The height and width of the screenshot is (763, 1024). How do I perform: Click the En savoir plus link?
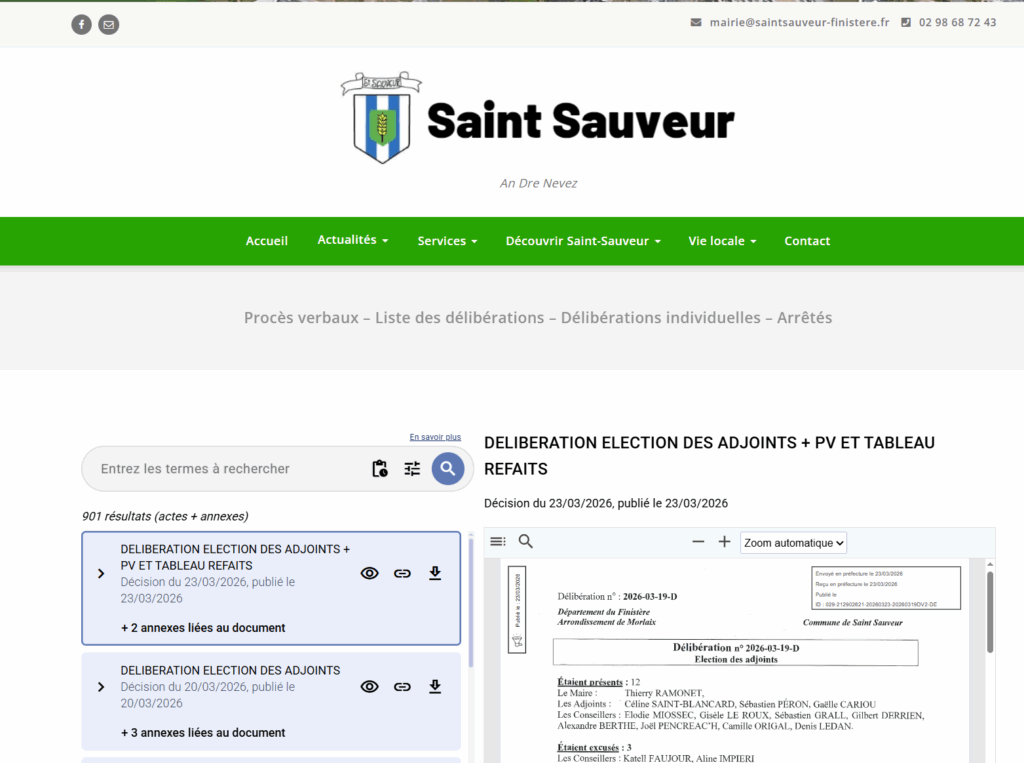[x=435, y=437]
